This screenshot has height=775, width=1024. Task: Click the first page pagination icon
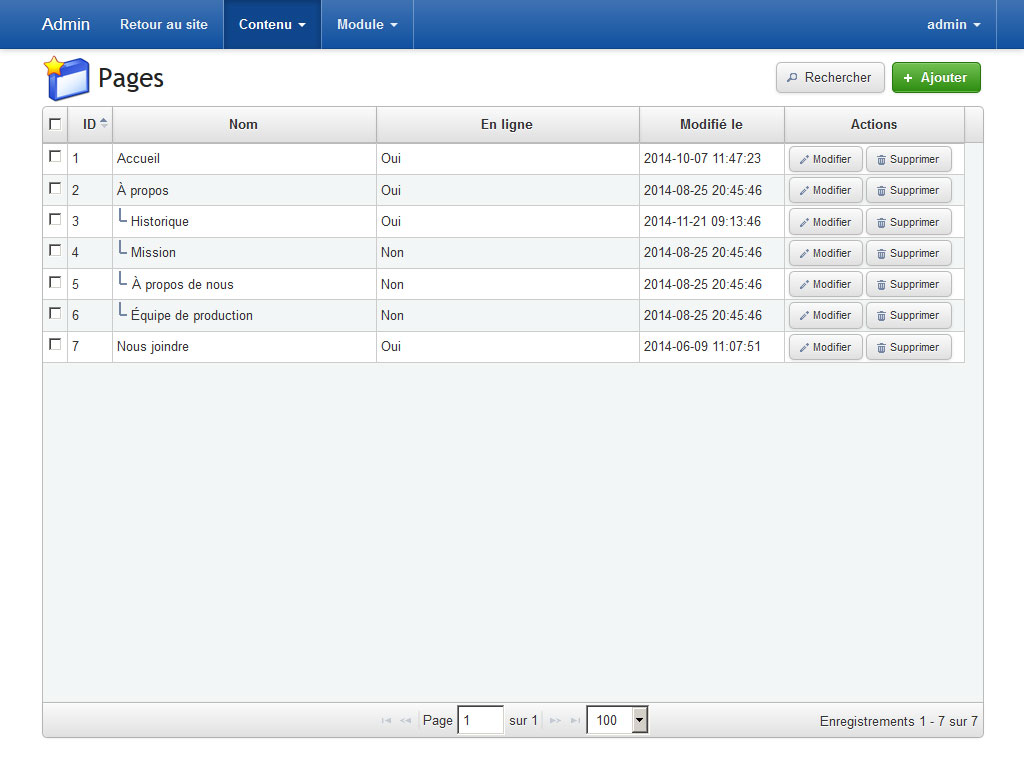pos(386,721)
